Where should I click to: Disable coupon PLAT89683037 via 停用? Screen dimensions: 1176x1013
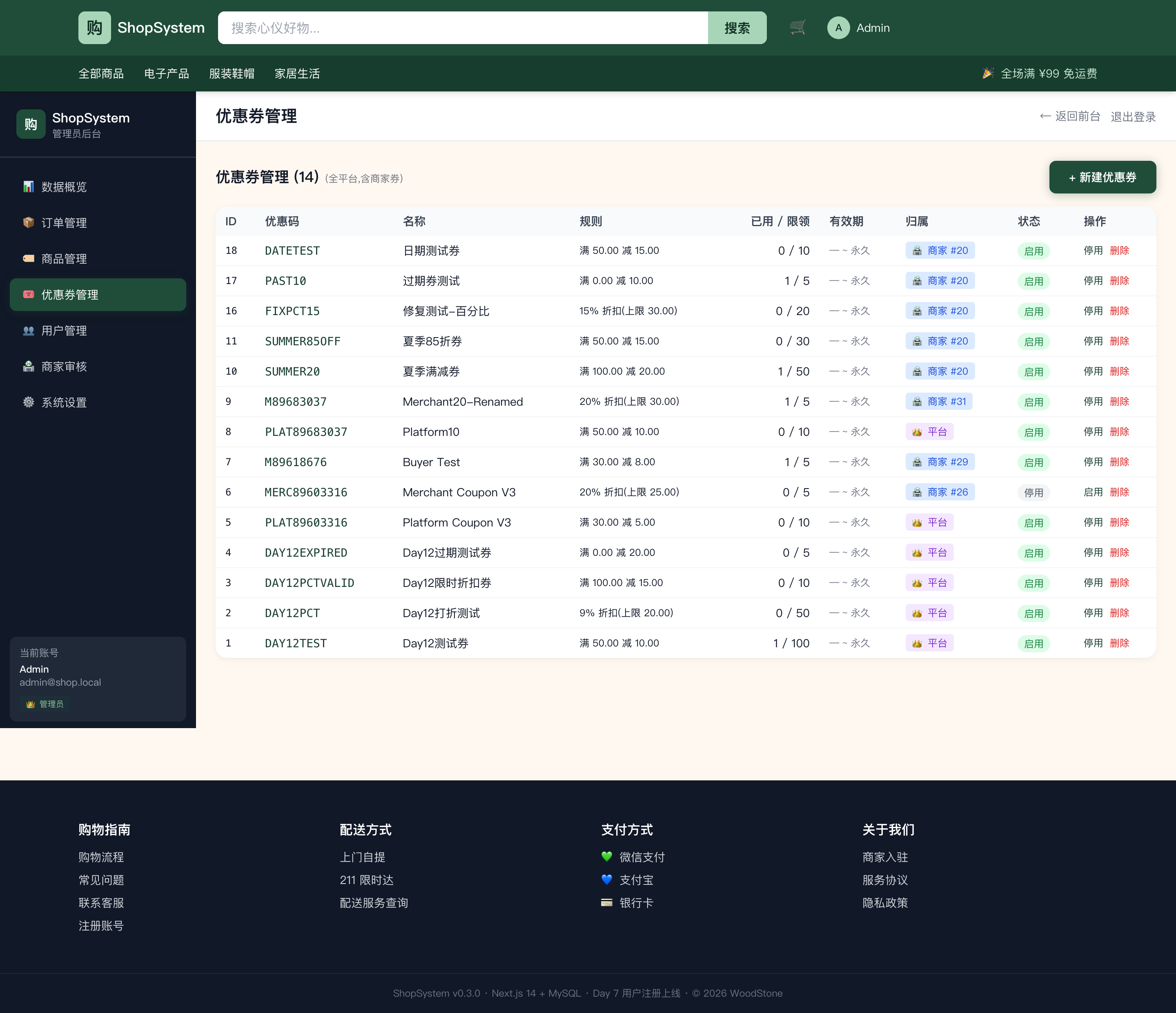[x=1093, y=432]
